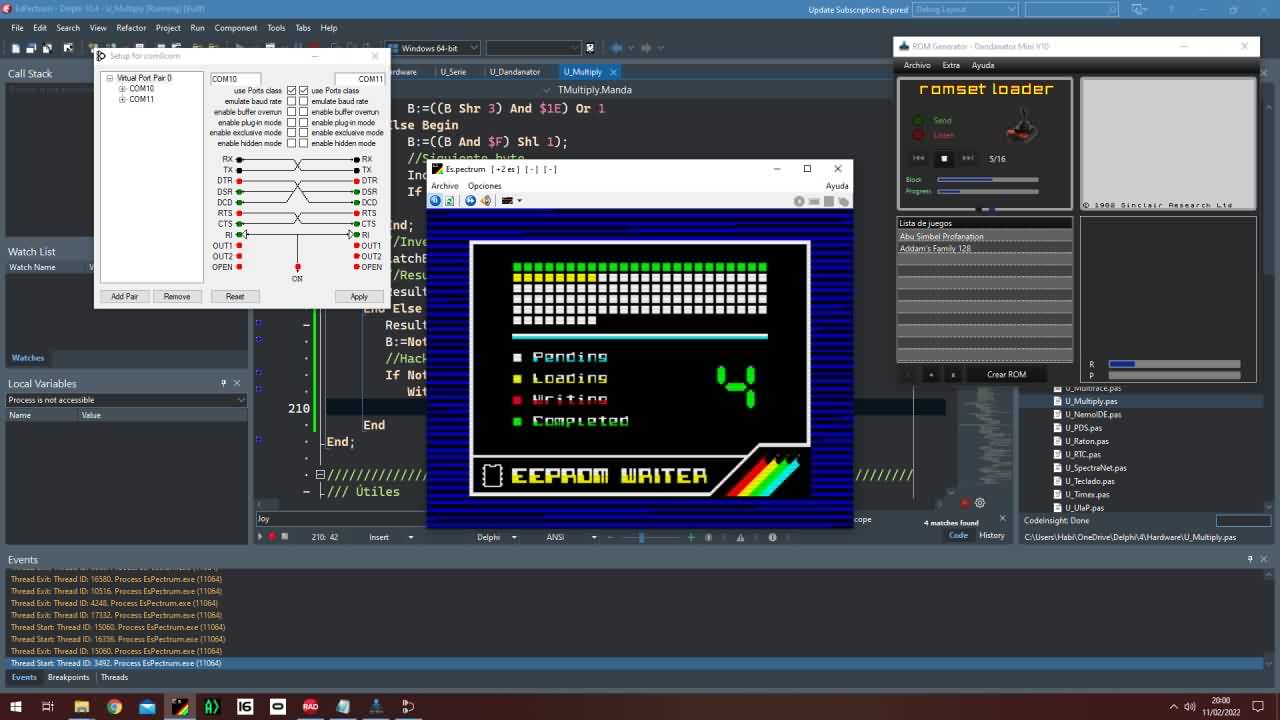
Task: Expand the COM10 tree node
Action: pos(122,89)
